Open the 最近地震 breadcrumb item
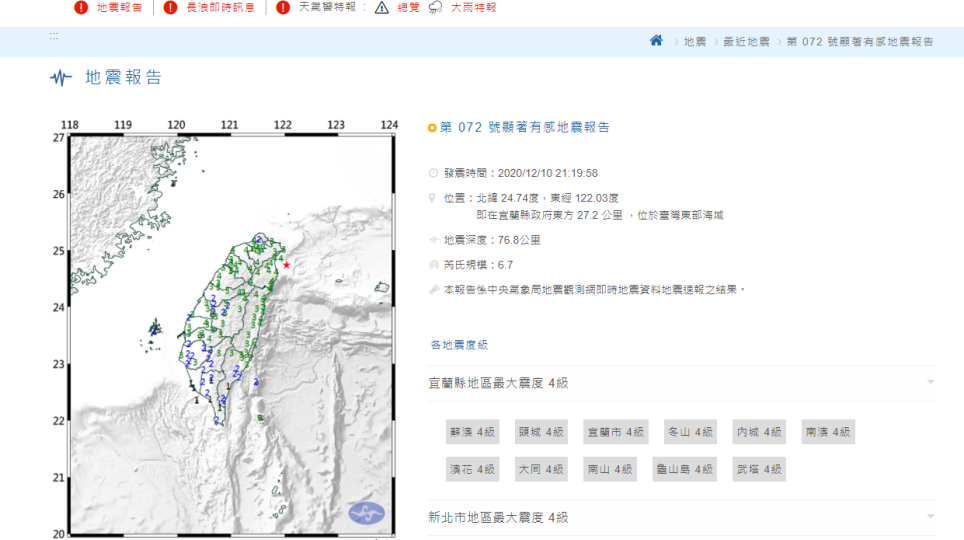964x540 pixels. pos(747,42)
